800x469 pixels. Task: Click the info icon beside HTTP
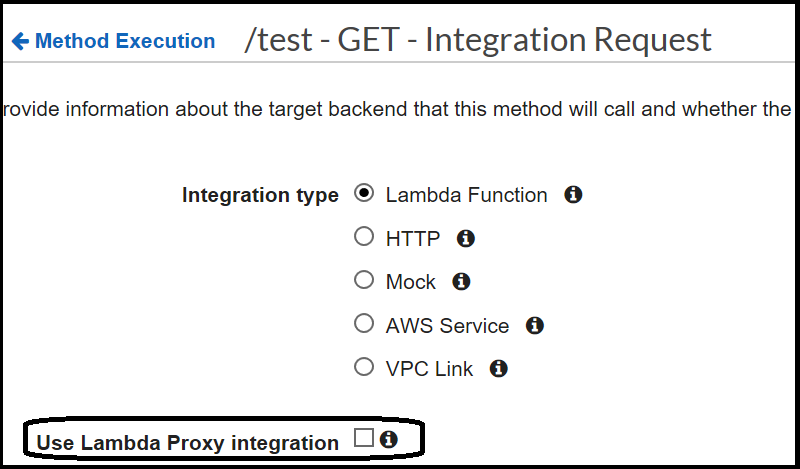465,239
